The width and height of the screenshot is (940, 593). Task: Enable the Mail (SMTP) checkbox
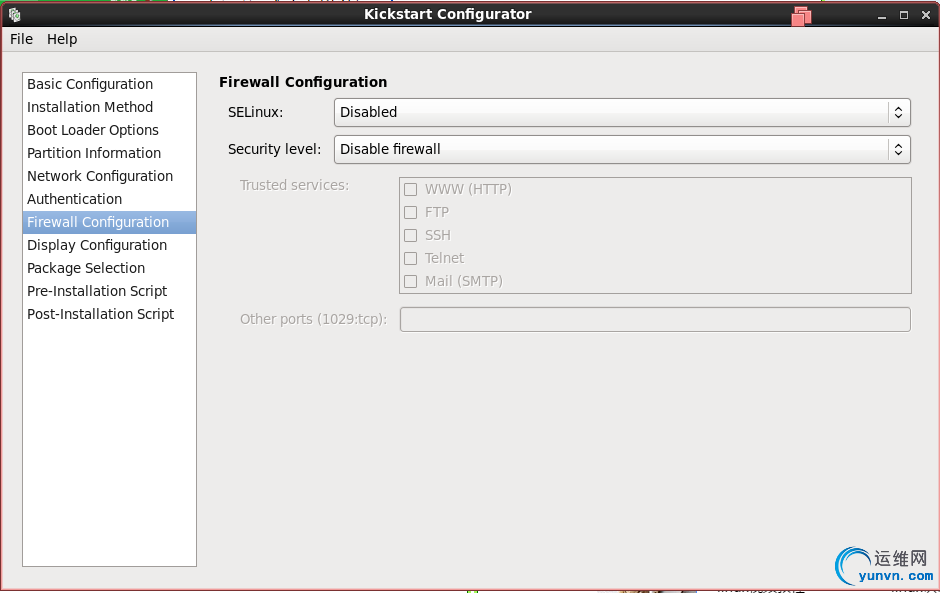410,281
